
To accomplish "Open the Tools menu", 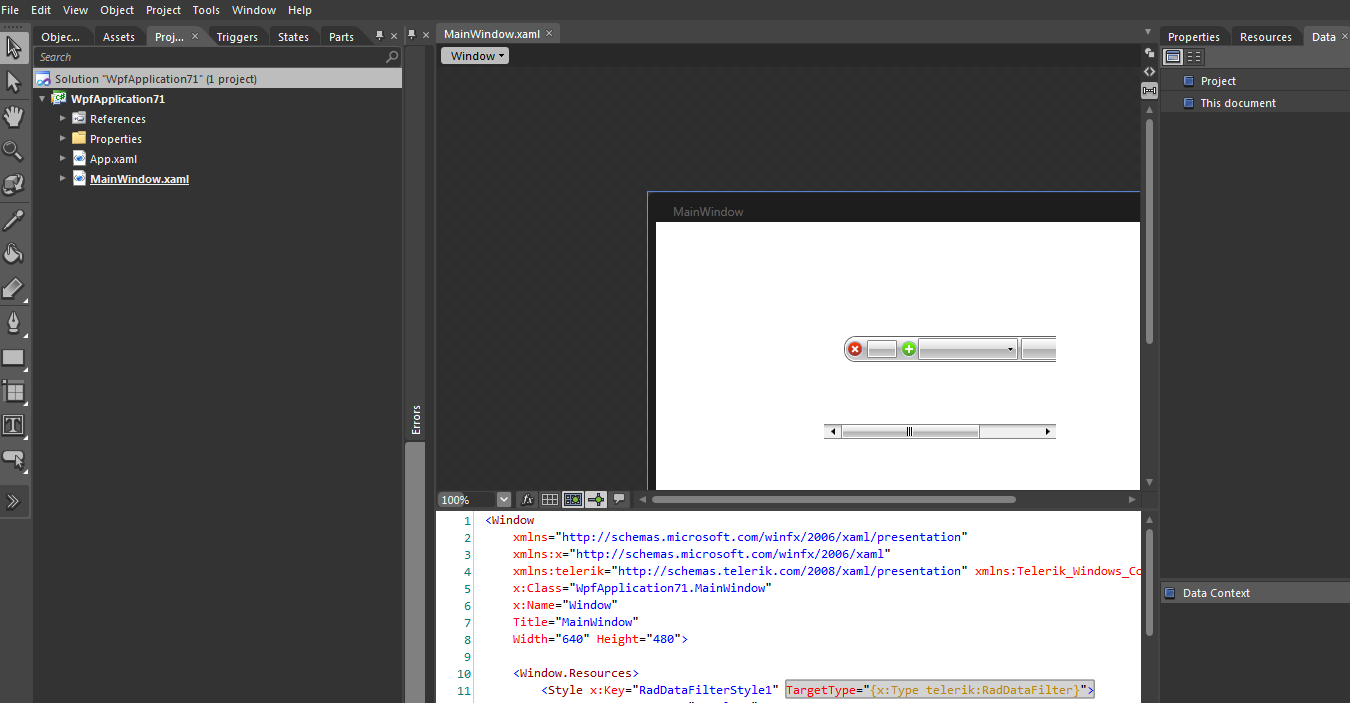I will [206, 10].
